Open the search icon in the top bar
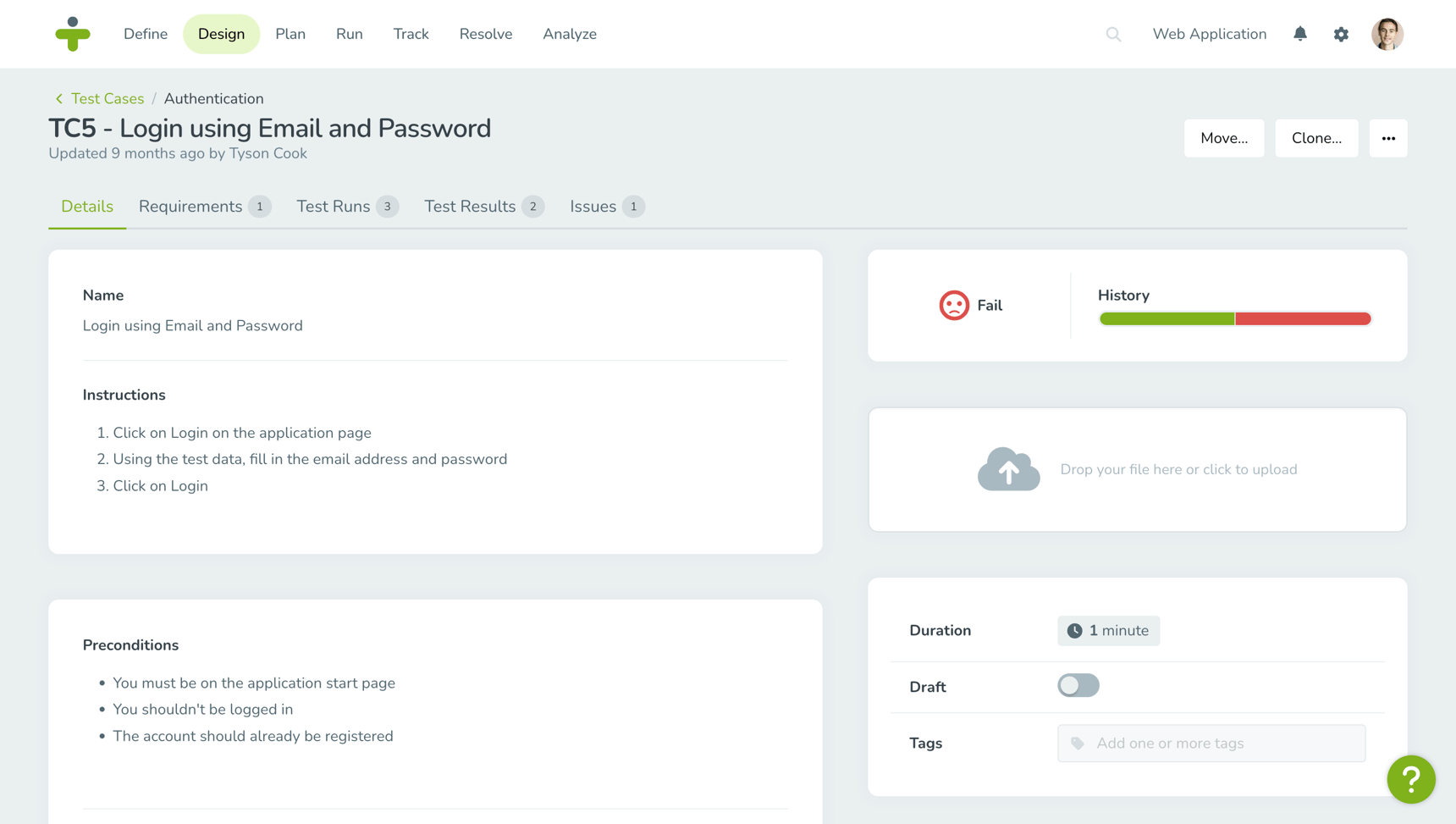1456x824 pixels. [x=1113, y=34]
